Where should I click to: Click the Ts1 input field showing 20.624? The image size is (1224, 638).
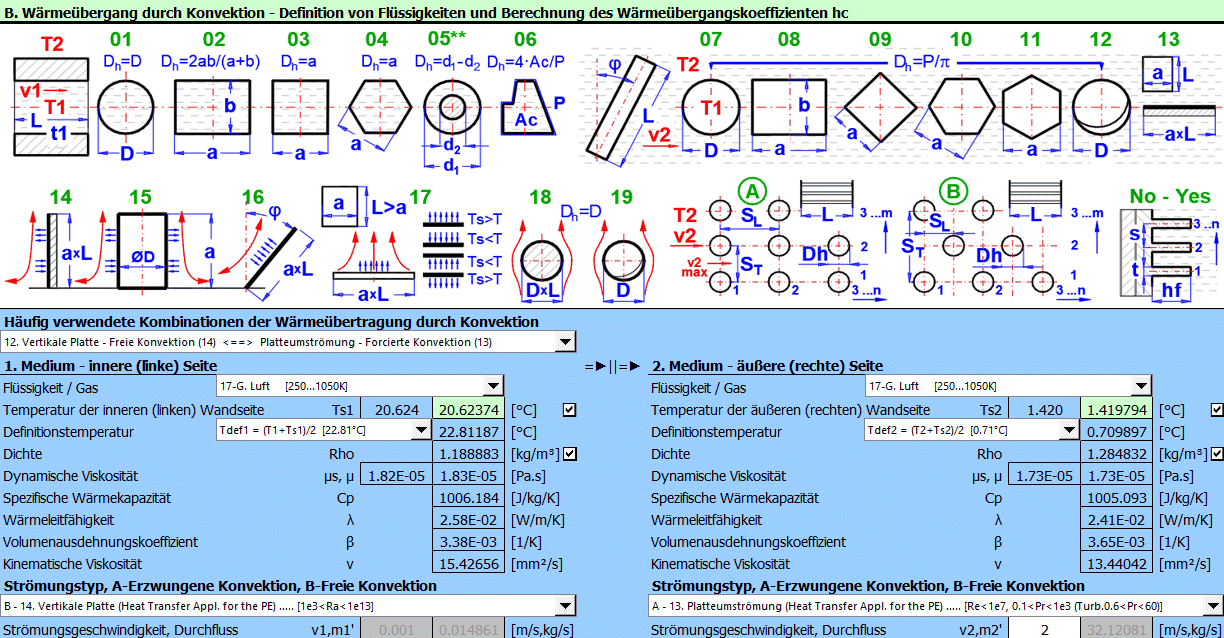[x=396, y=410]
